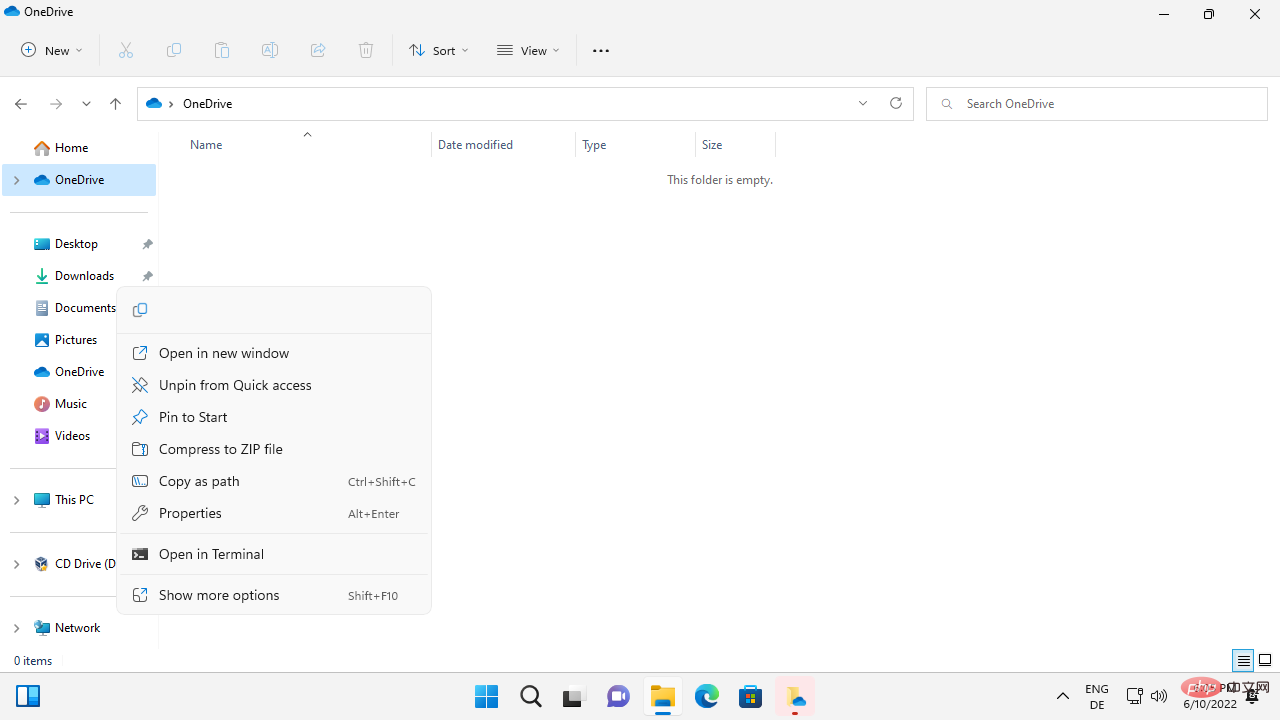Image resolution: width=1280 pixels, height=720 pixels.
Task: Open address bar history dropdown
Action: [x=863, y=103]
